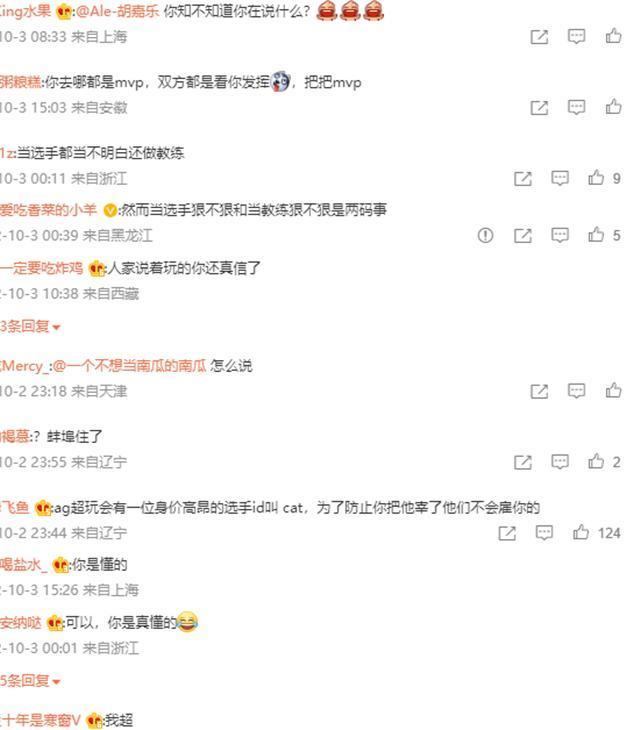Viewport: 640px width, 730px height.
Task: Open mentioned user @一个不想当南瓜的南瓜
Action: (x=129, y=366)
